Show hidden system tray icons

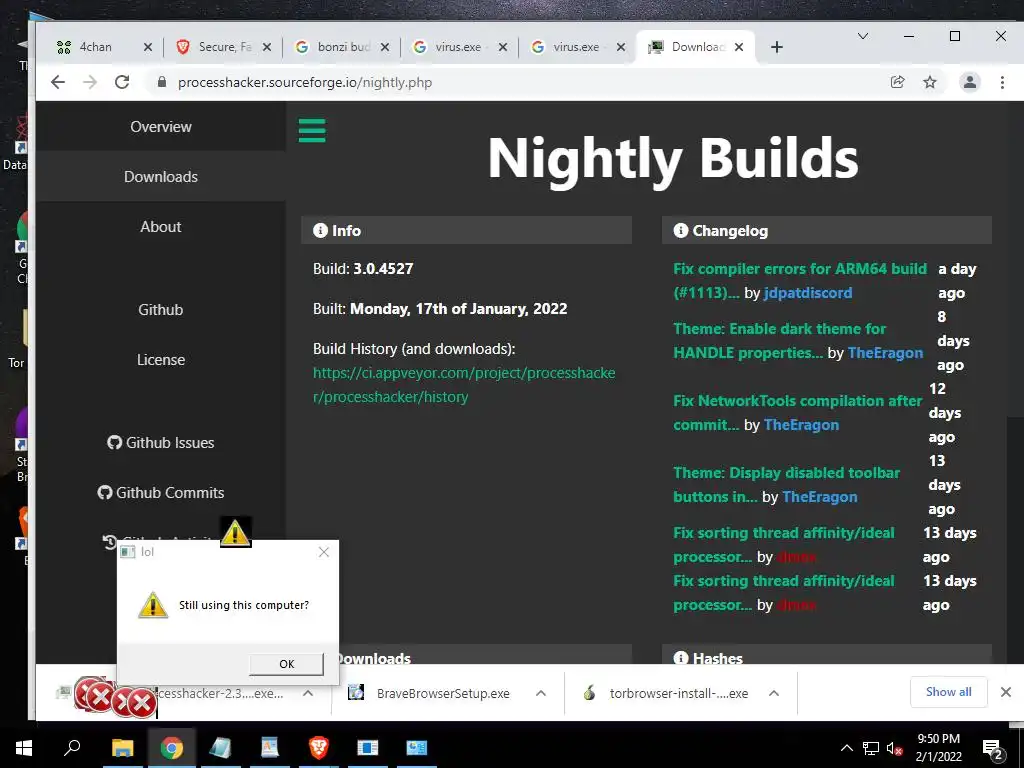point(846,748)
